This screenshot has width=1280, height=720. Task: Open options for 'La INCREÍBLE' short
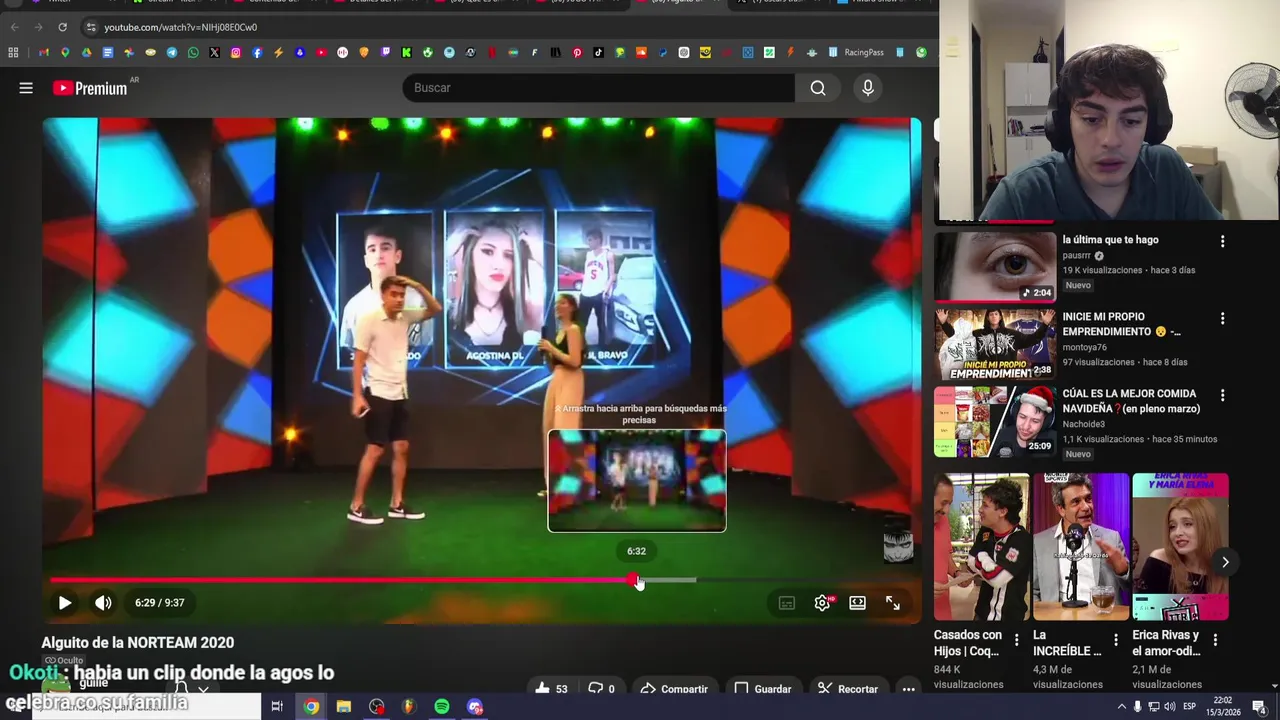tap(1116, 640)
